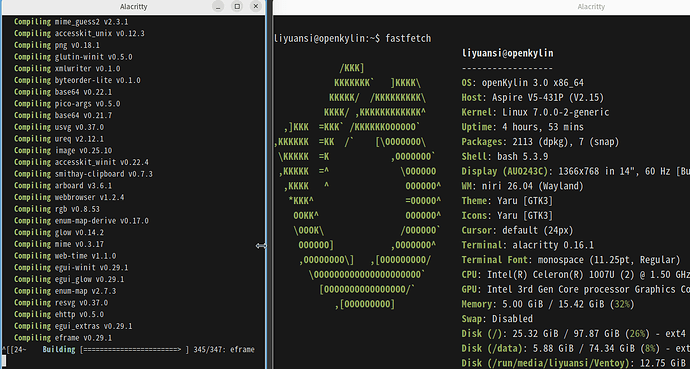
Task: Click the 'Uptime: 4 hours, 53 mins' line
Action: pos(523,127)
